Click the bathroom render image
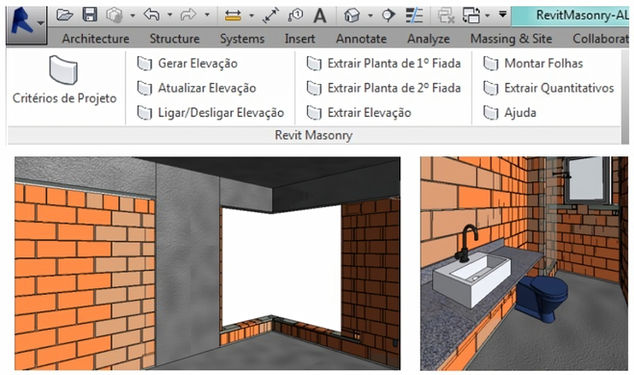 (524, 263)
